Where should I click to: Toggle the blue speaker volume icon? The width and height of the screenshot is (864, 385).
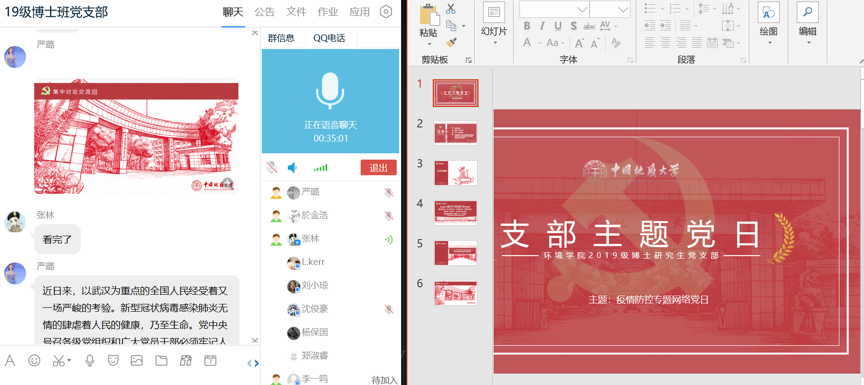[x=293, y=167]
